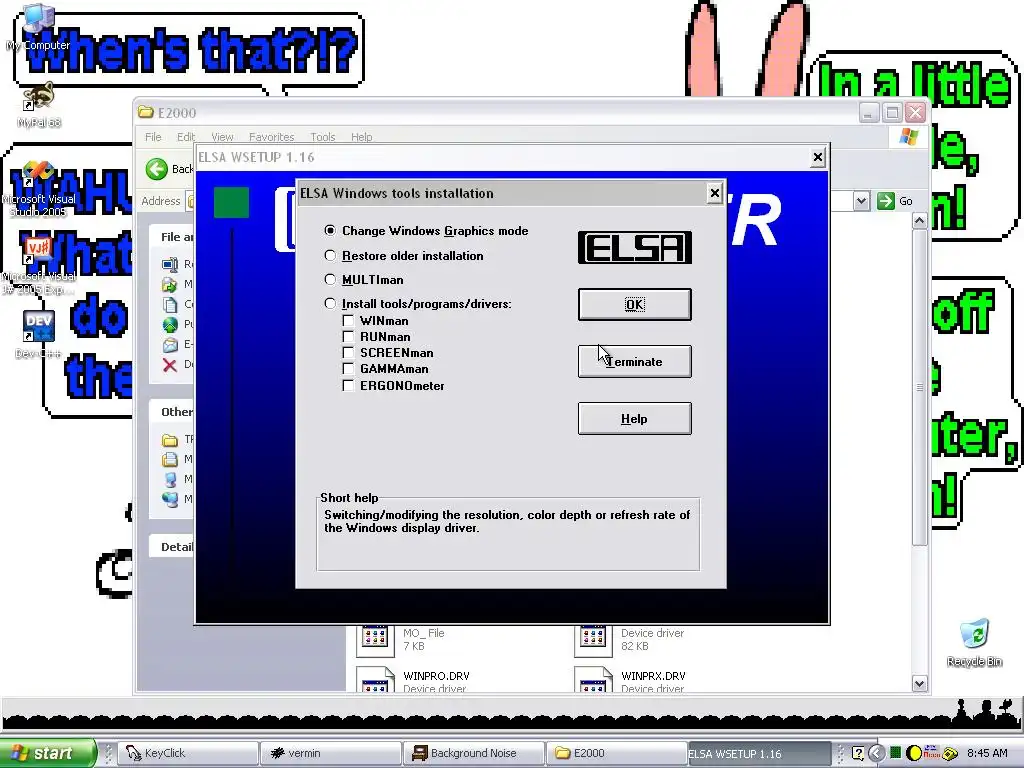Click the Windows flag logo in E2000
1024x768 pixels.
pyautogui.click(x=908, y=136)
